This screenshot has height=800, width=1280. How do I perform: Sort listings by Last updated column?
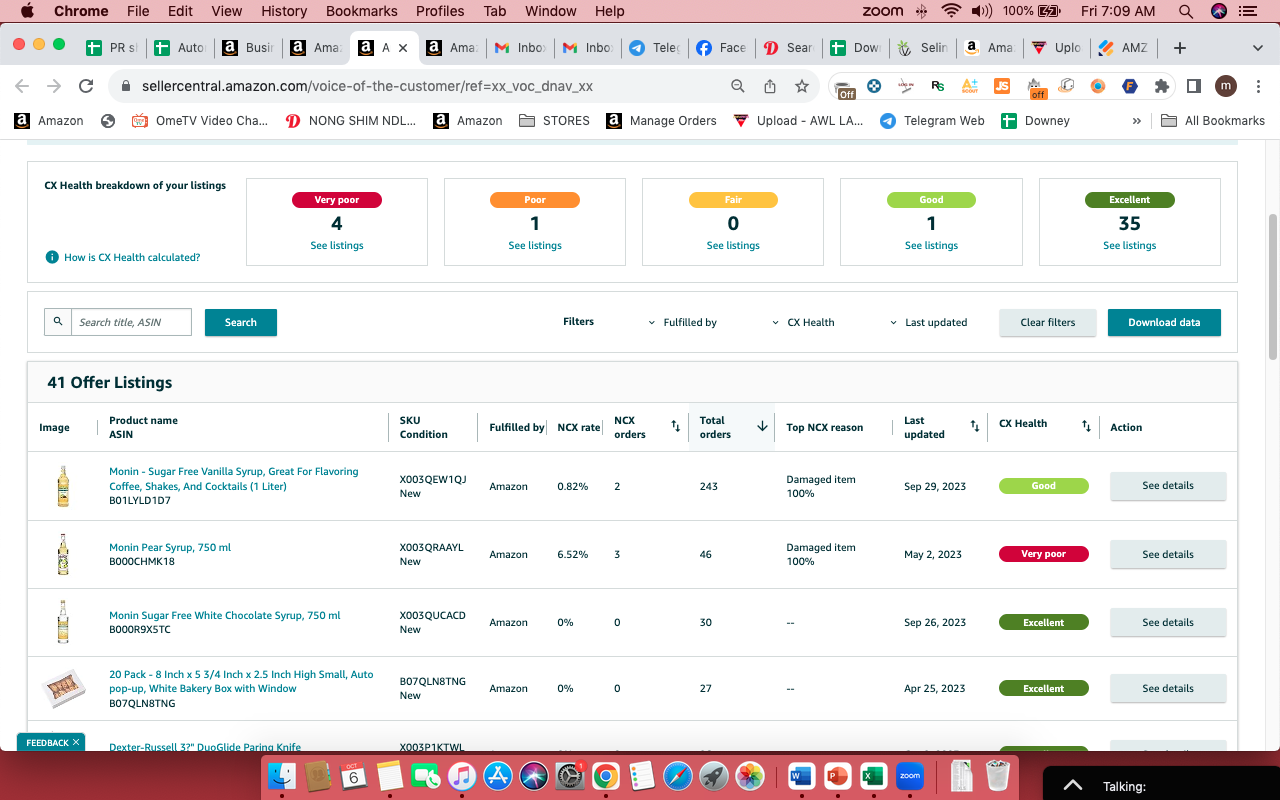975,427
